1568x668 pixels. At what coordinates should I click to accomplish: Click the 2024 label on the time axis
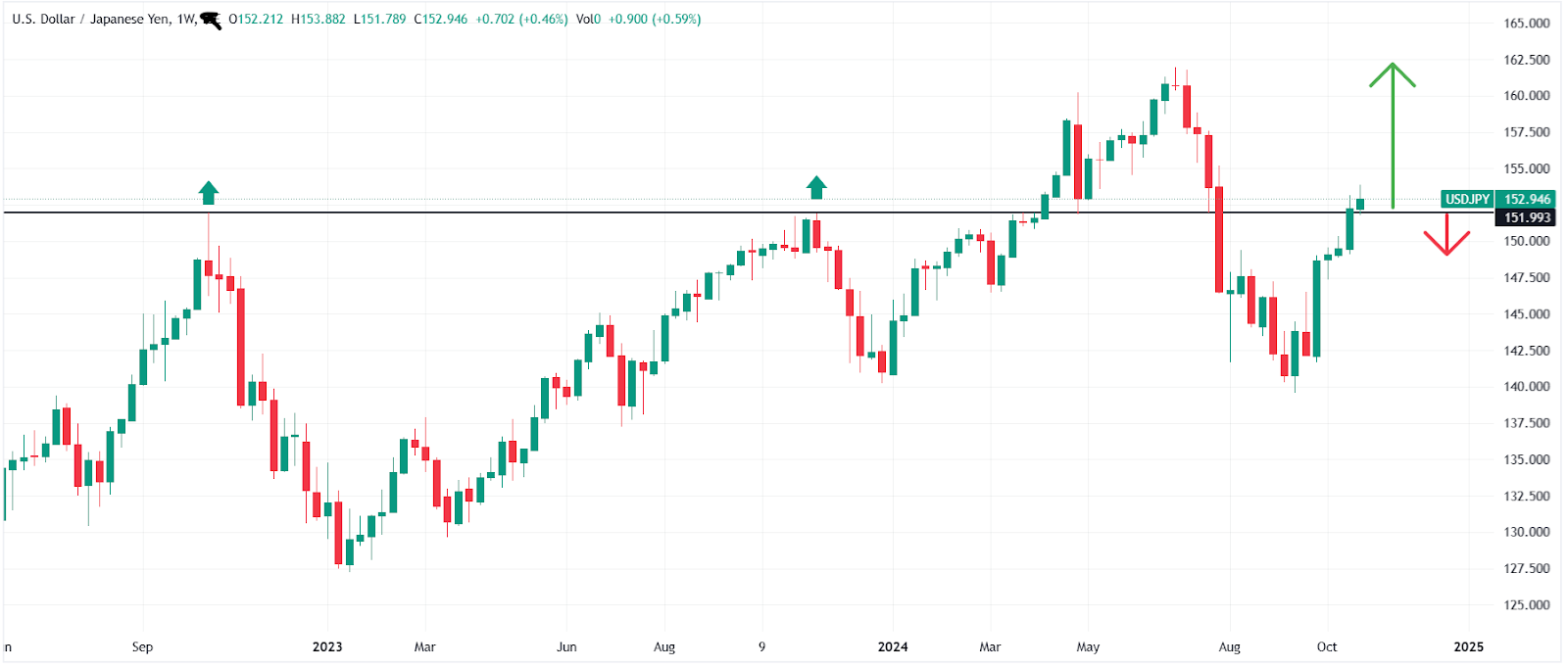point(893,646)
